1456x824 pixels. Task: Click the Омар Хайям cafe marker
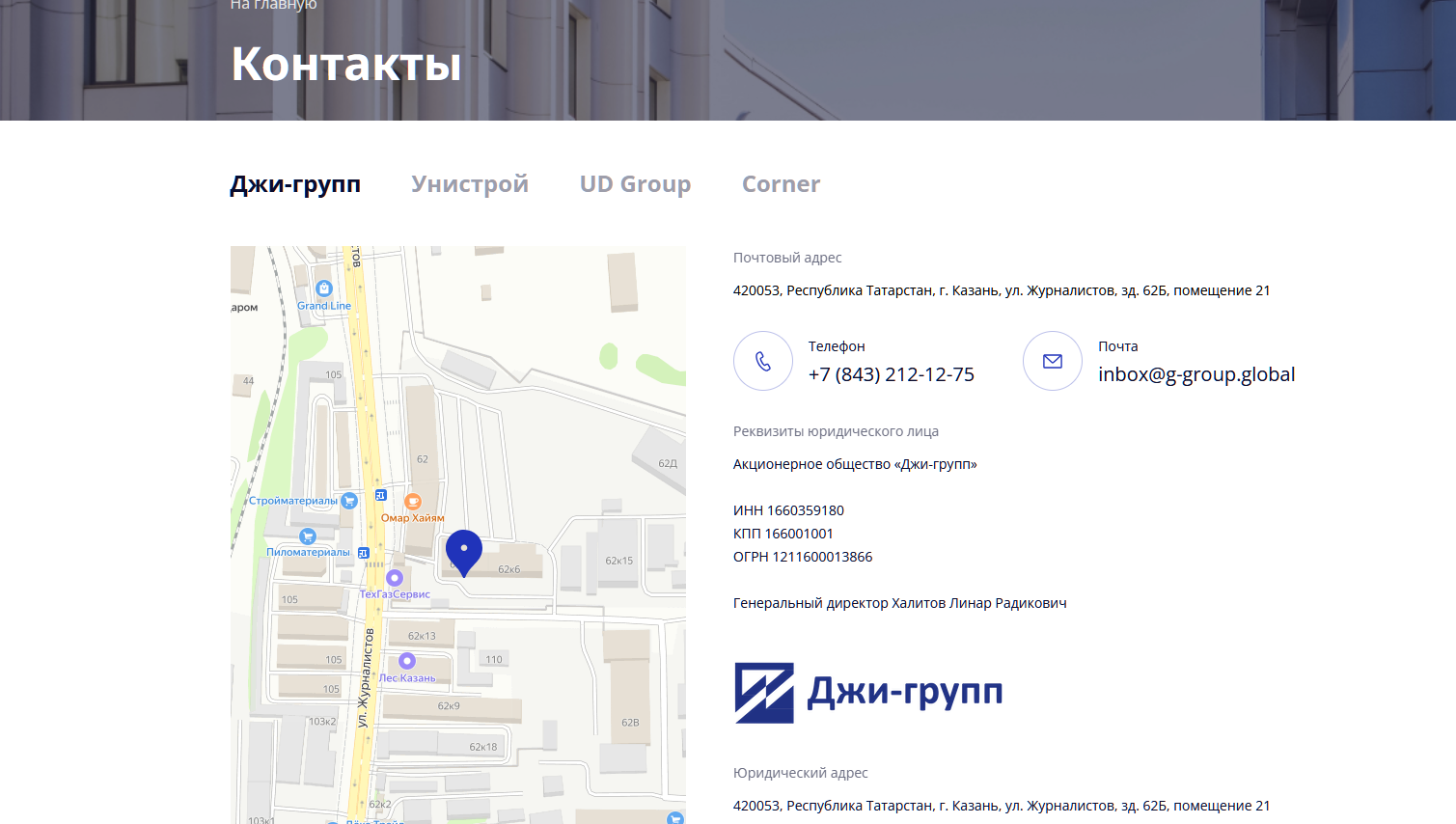(x=413, y=502)
